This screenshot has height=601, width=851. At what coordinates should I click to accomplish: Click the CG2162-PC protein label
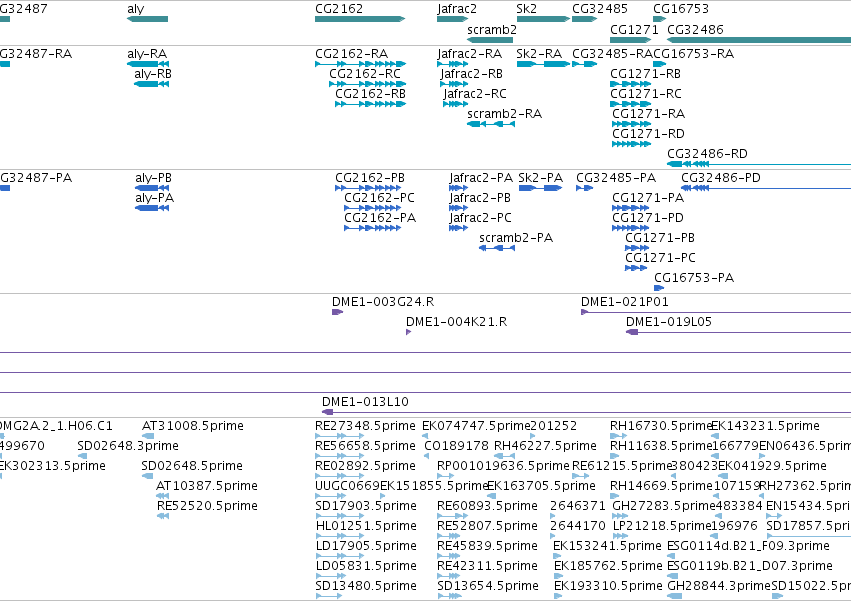tap(379, 198)
